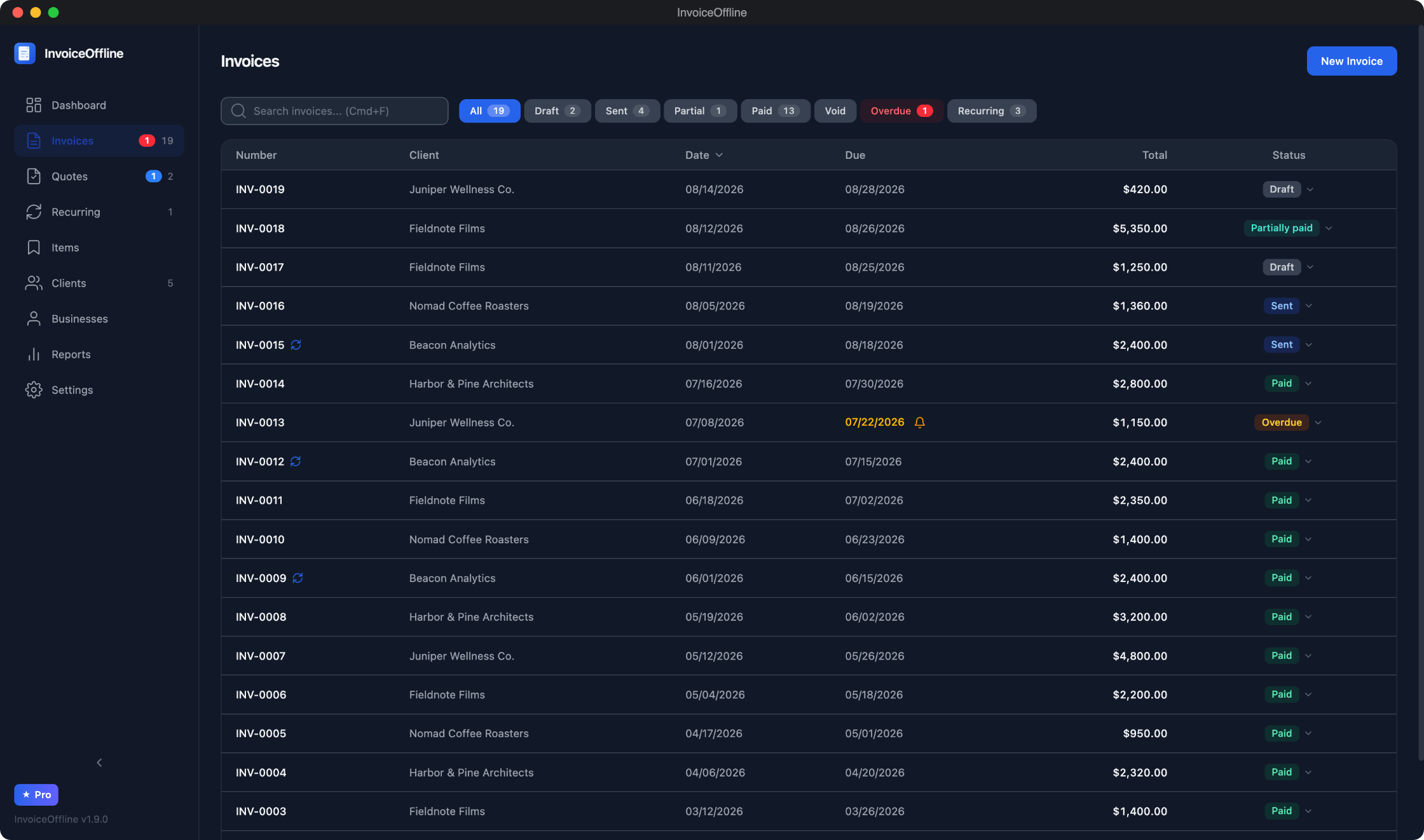Open Settings from sidebar

99,390
